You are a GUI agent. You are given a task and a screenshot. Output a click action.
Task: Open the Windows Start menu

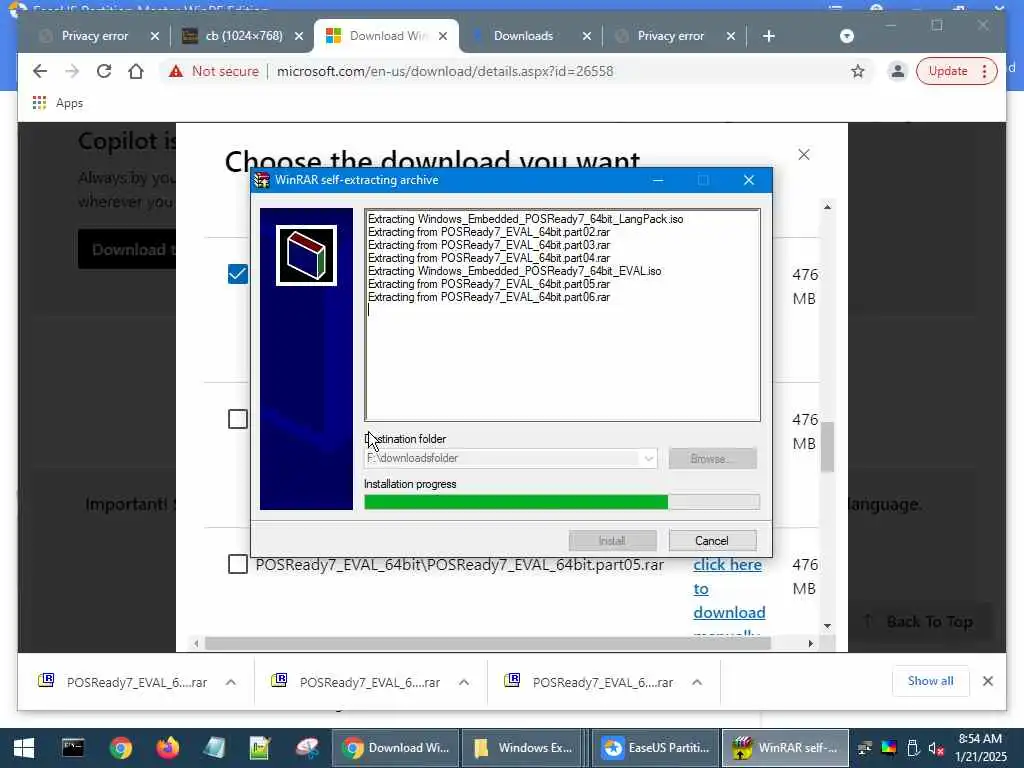point(24,748)
